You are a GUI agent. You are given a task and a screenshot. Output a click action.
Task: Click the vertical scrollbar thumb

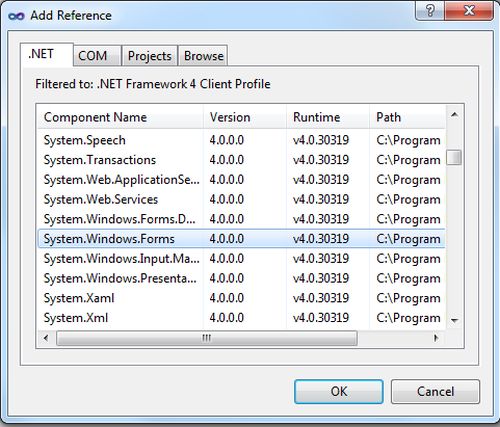pyautogui.click(x=454, y=157)
